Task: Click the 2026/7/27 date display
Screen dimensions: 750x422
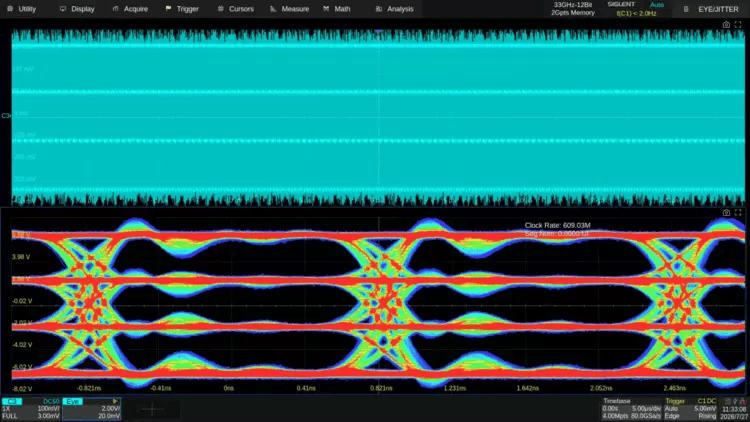Action: click(734, 417)
